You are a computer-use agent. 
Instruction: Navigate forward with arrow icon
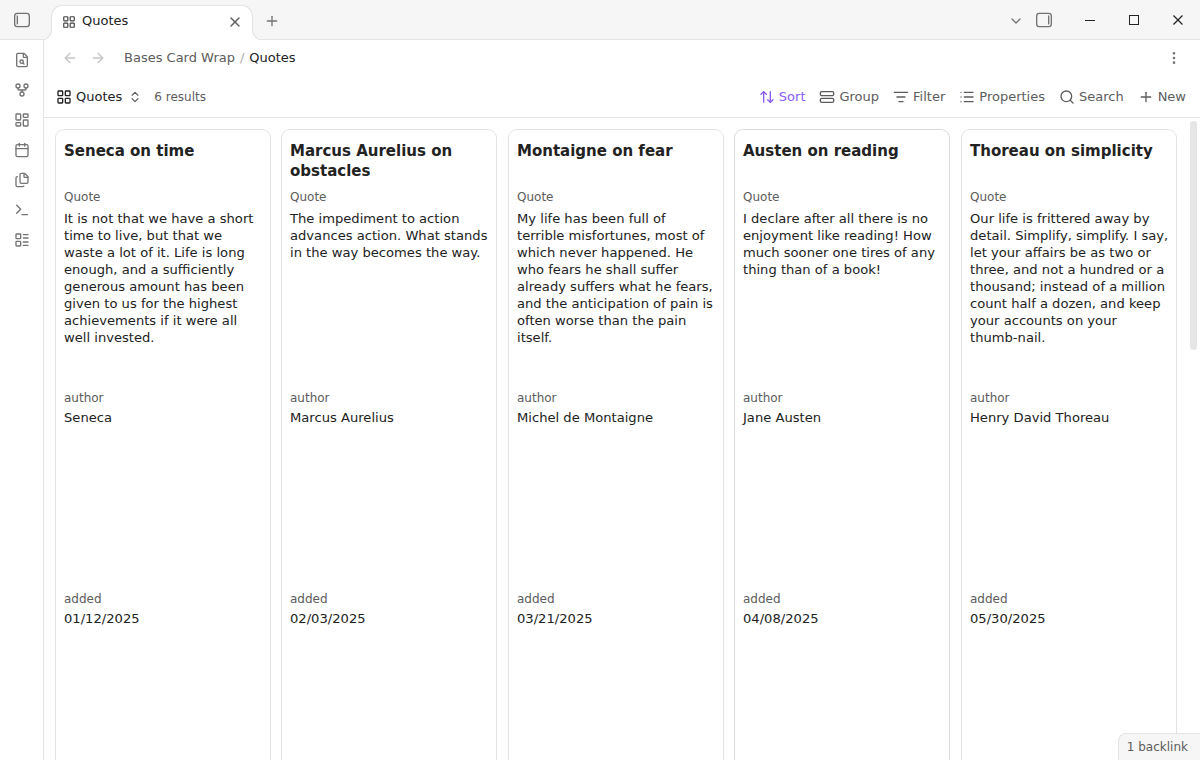98,58
